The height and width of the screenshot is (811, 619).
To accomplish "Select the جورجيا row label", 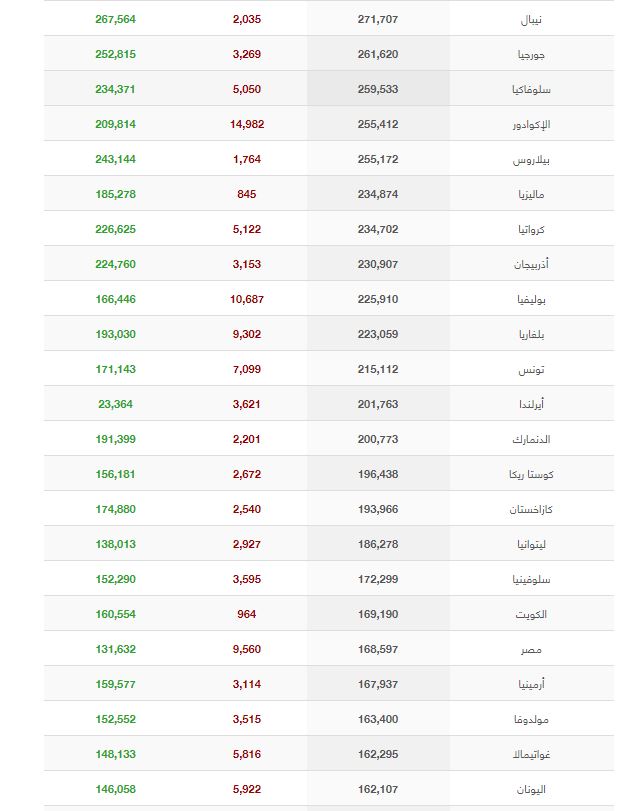I will pos(531,55).
